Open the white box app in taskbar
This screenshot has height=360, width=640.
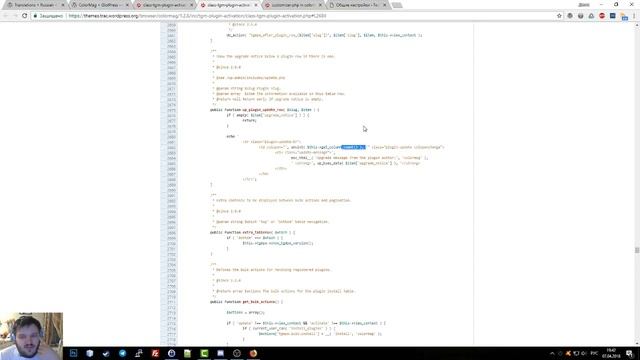point(90,353)
